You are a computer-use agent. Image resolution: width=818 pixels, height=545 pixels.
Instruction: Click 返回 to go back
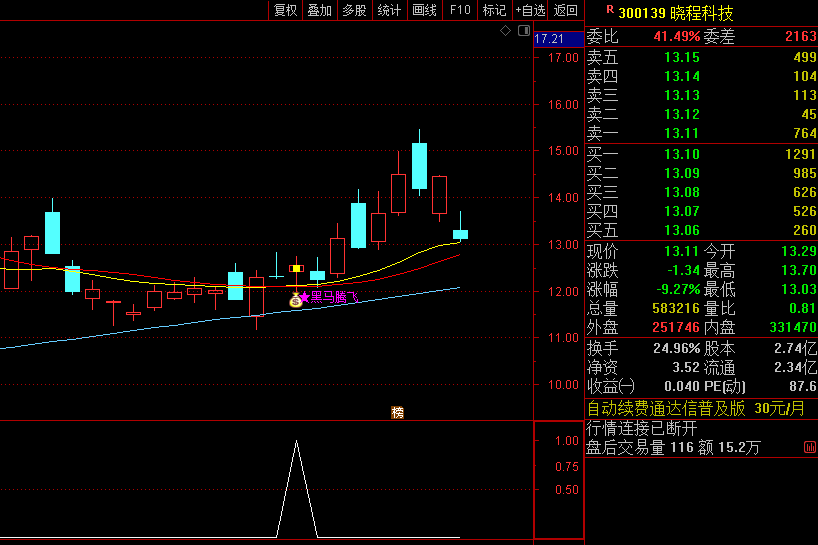[566, 10]
